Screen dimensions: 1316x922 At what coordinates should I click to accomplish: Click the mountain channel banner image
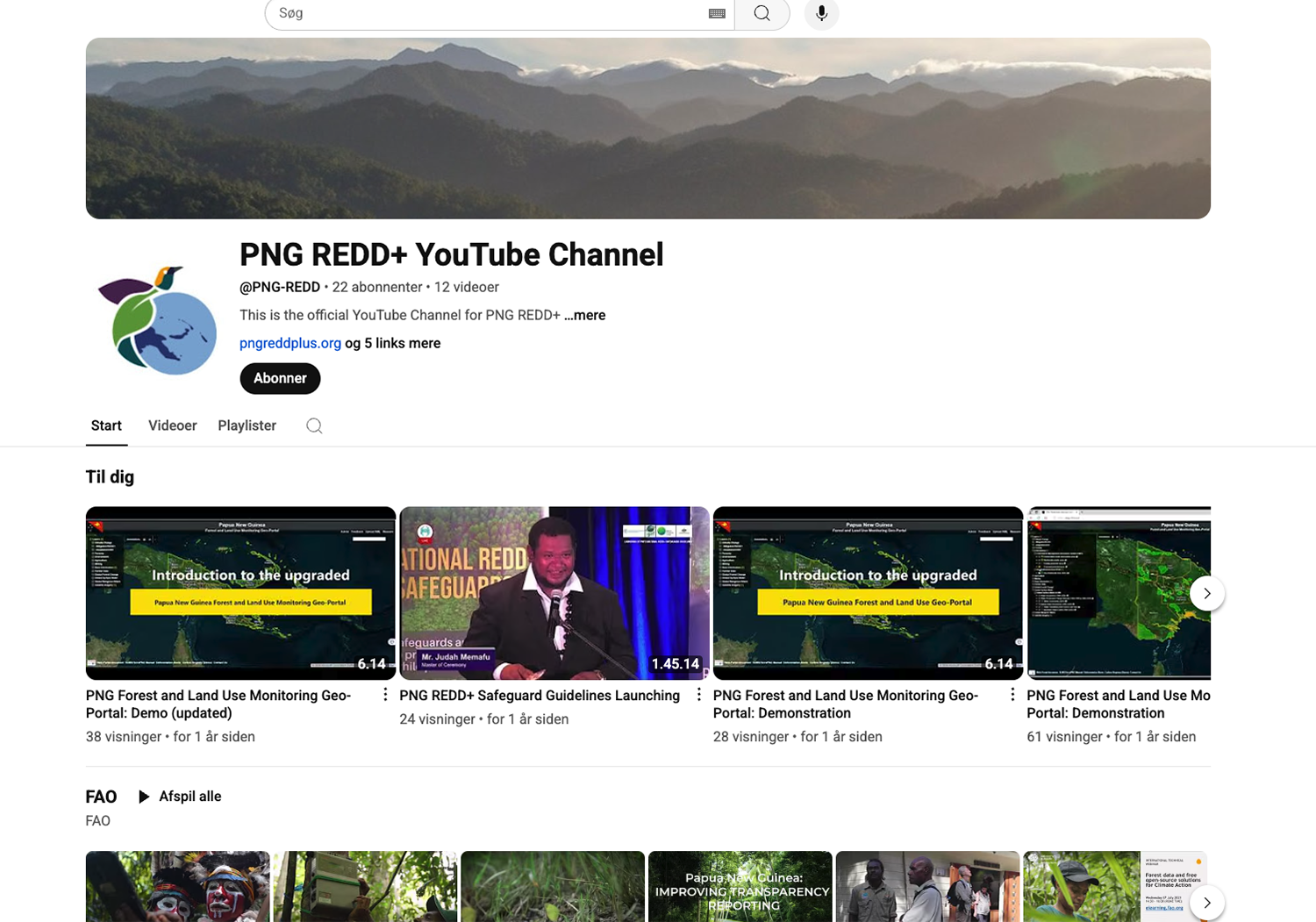point(648,128)
